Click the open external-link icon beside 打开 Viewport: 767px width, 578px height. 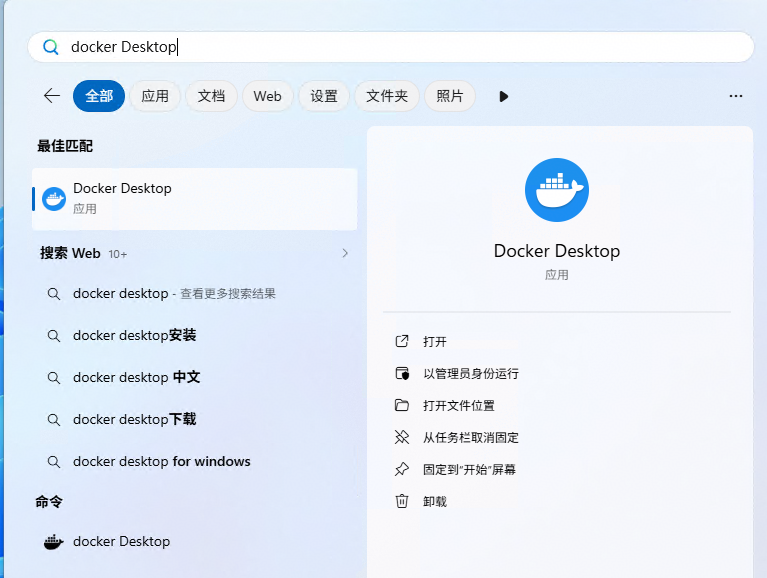pyautogui.click(x=402, y=341)
